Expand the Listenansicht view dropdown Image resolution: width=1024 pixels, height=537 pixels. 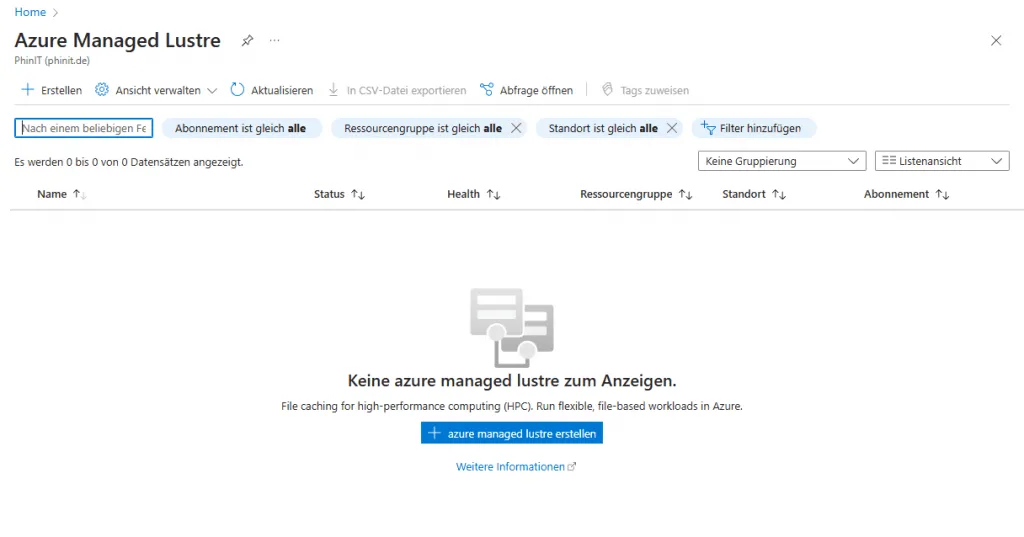(941, 161)
